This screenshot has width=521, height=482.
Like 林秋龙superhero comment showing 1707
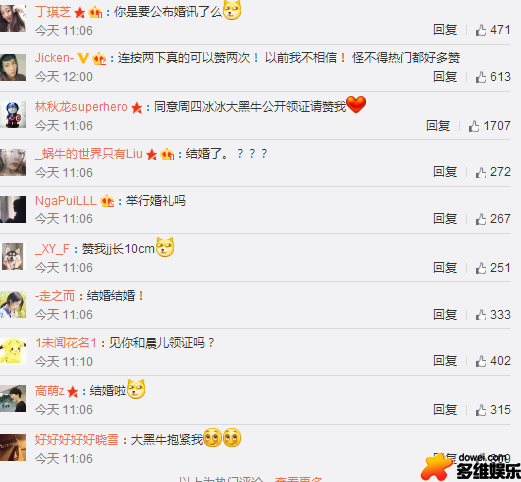point(474,126)
